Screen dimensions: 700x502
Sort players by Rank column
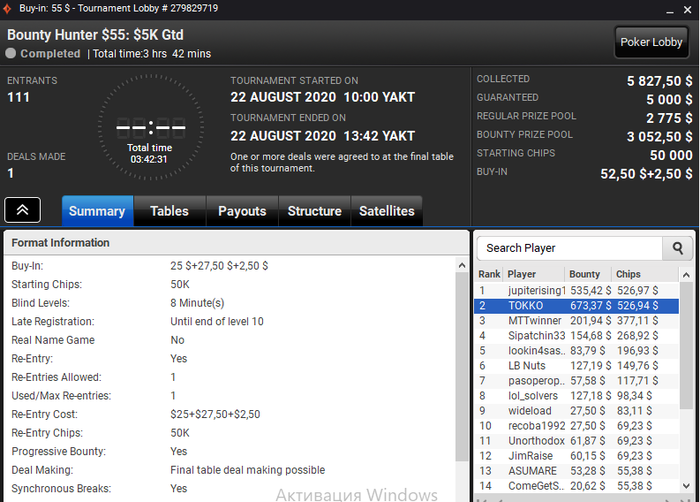click(x=489, y=274)
